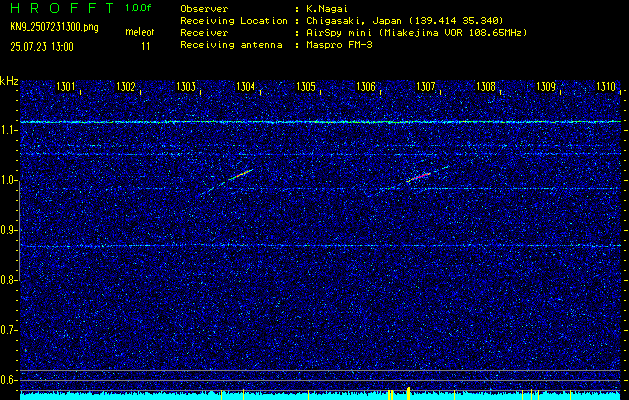The width and height of the screenshot is (629, 400).
Task: Click the Chigasaki, Japan location value
Action: pyautogui.click(x=405, y=21)
